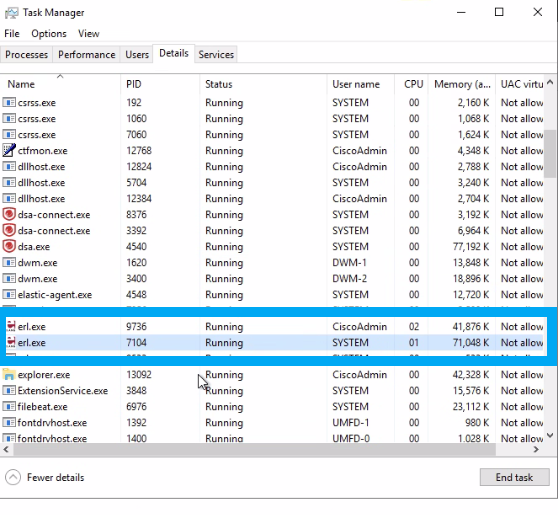This screenshot has height=515, width=558.
Task: Click PID value 9736
Action: point(136,327)
